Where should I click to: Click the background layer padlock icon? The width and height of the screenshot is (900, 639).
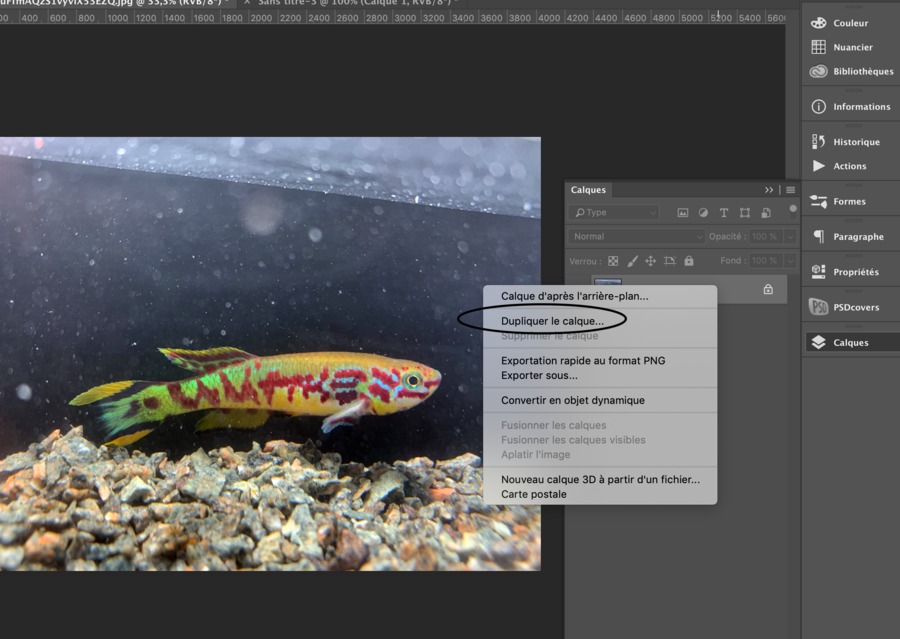click(768, 289)
